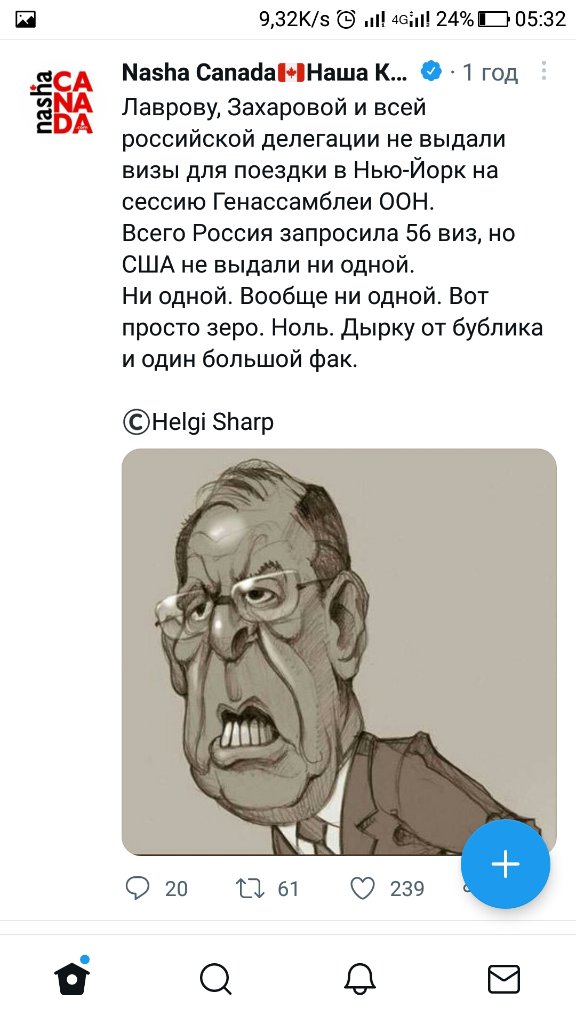Open the Messages envelope tab
576x1024 pixels.
pyautogui.click(x=504, y=980)
